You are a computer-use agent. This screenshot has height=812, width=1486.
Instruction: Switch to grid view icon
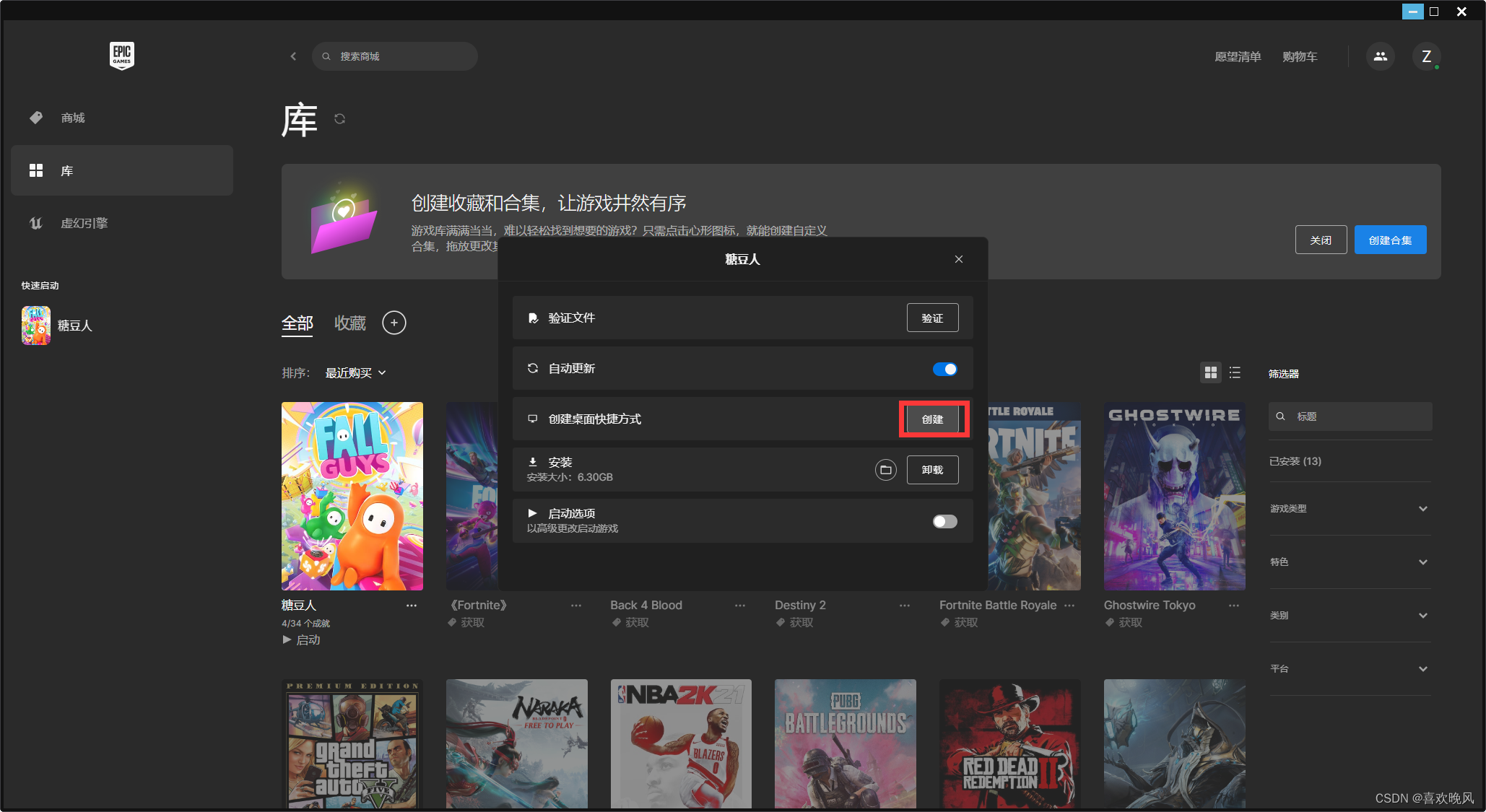(x=1211, y=372)
